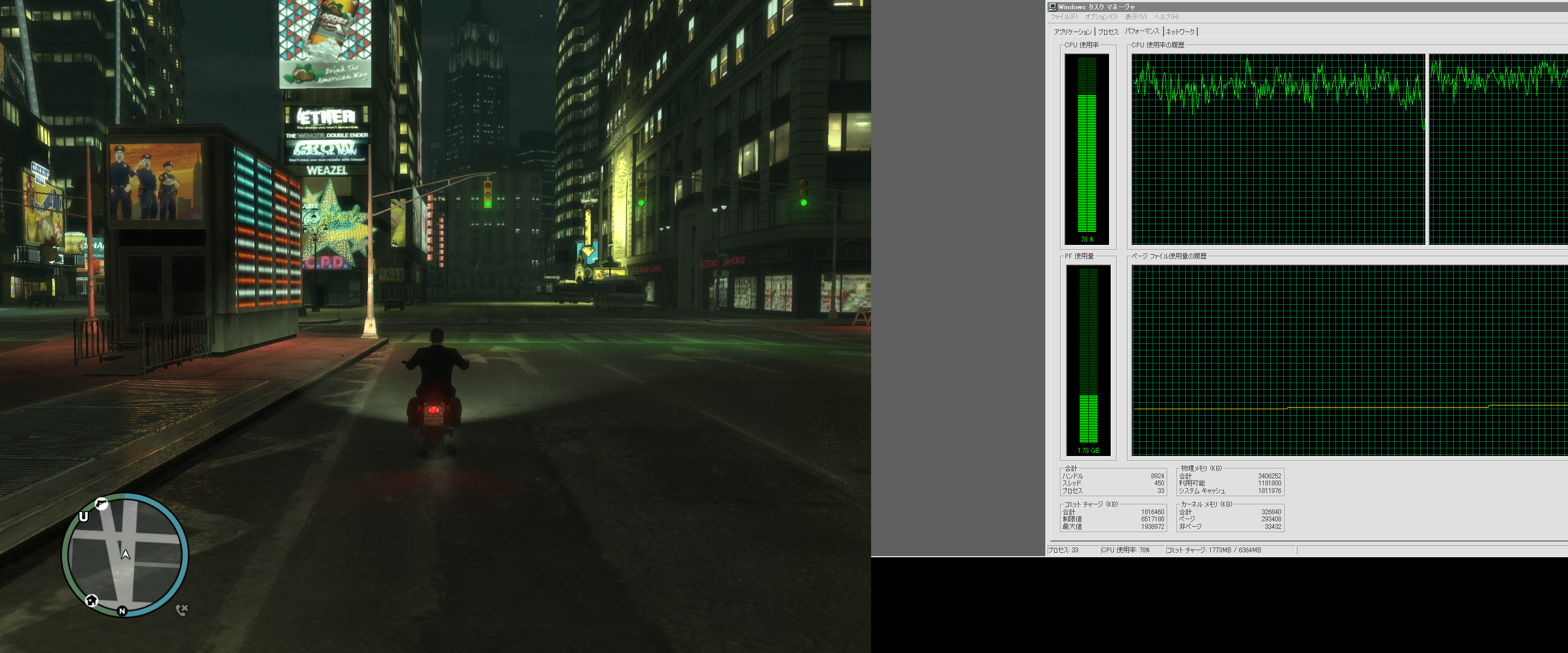Switch to the アプリケーション tab
The width and height of the screenshot is (1568, 653).
click(x=1073, y=32)
